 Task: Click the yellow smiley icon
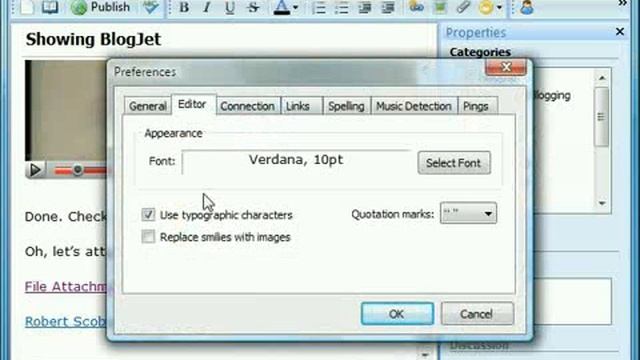[x=486, y=7]
